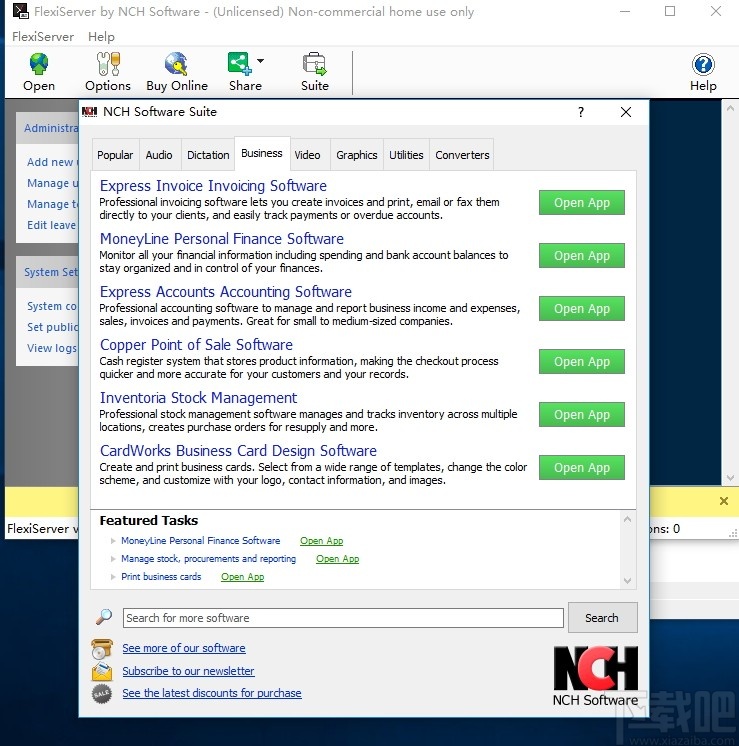Click Open App link for MoneyLine task
The height and width of the screenshot is (746, 739).
point(322,541)
